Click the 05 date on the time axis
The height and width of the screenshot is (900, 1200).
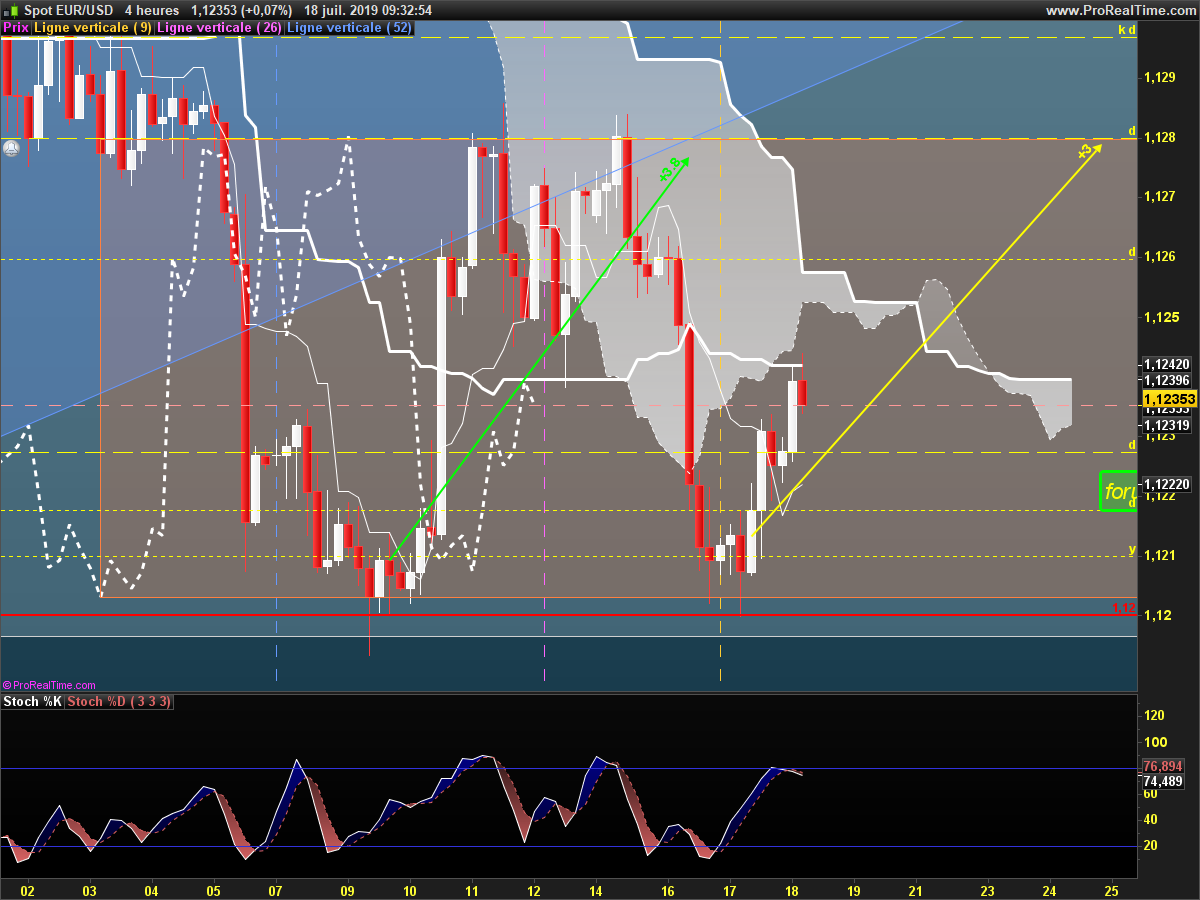tap(213, 890)
